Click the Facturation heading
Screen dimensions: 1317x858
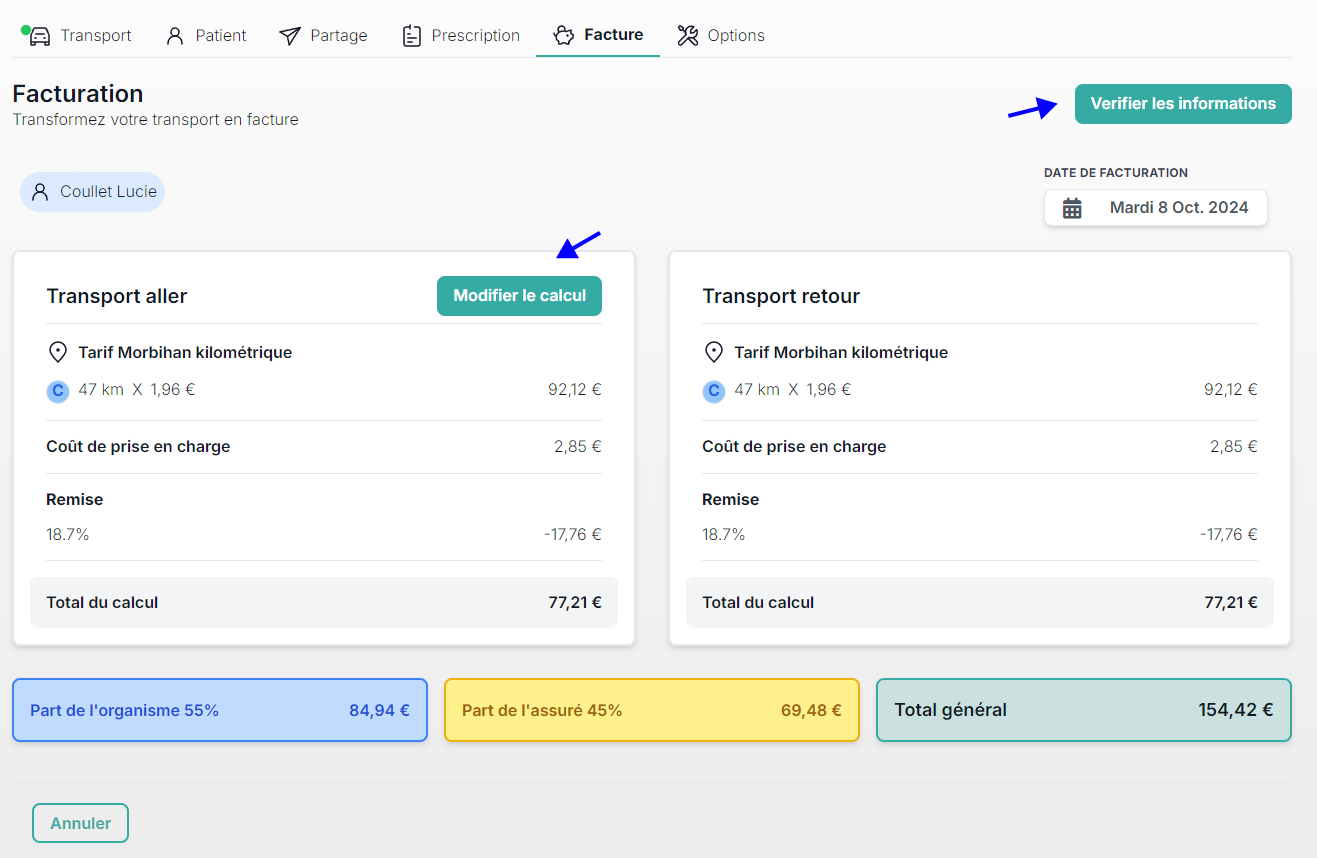coord(78,94)
